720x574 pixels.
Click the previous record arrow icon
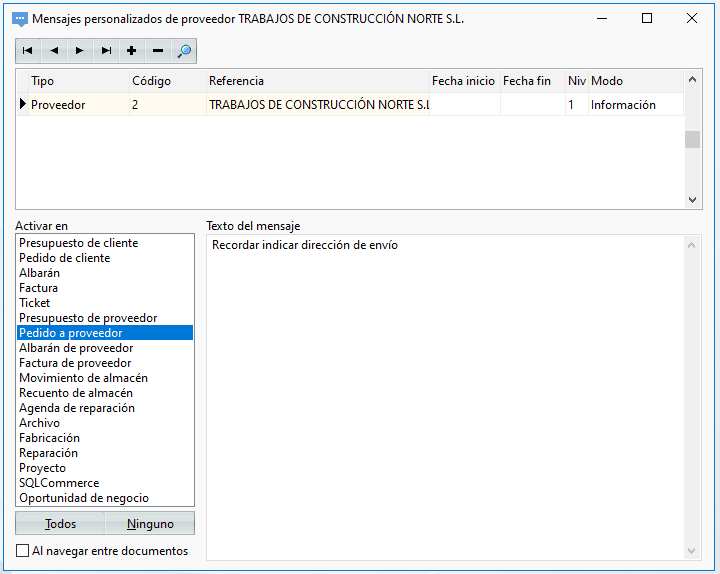[54, 51]
